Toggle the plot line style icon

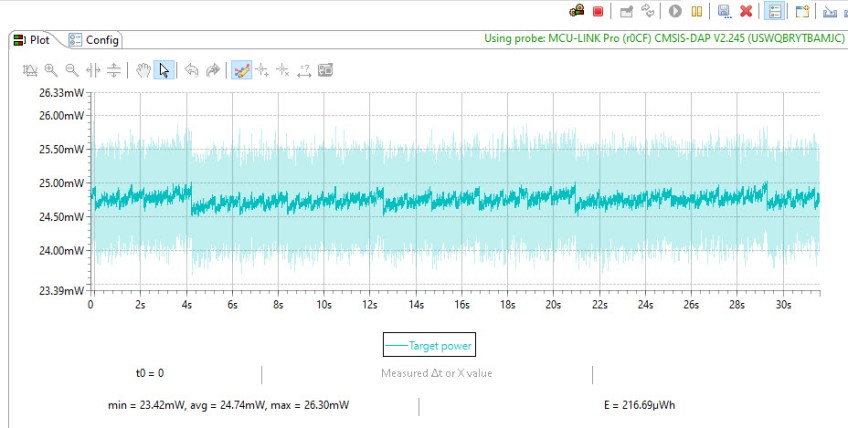pyautogui.click(x=241, y=70)
